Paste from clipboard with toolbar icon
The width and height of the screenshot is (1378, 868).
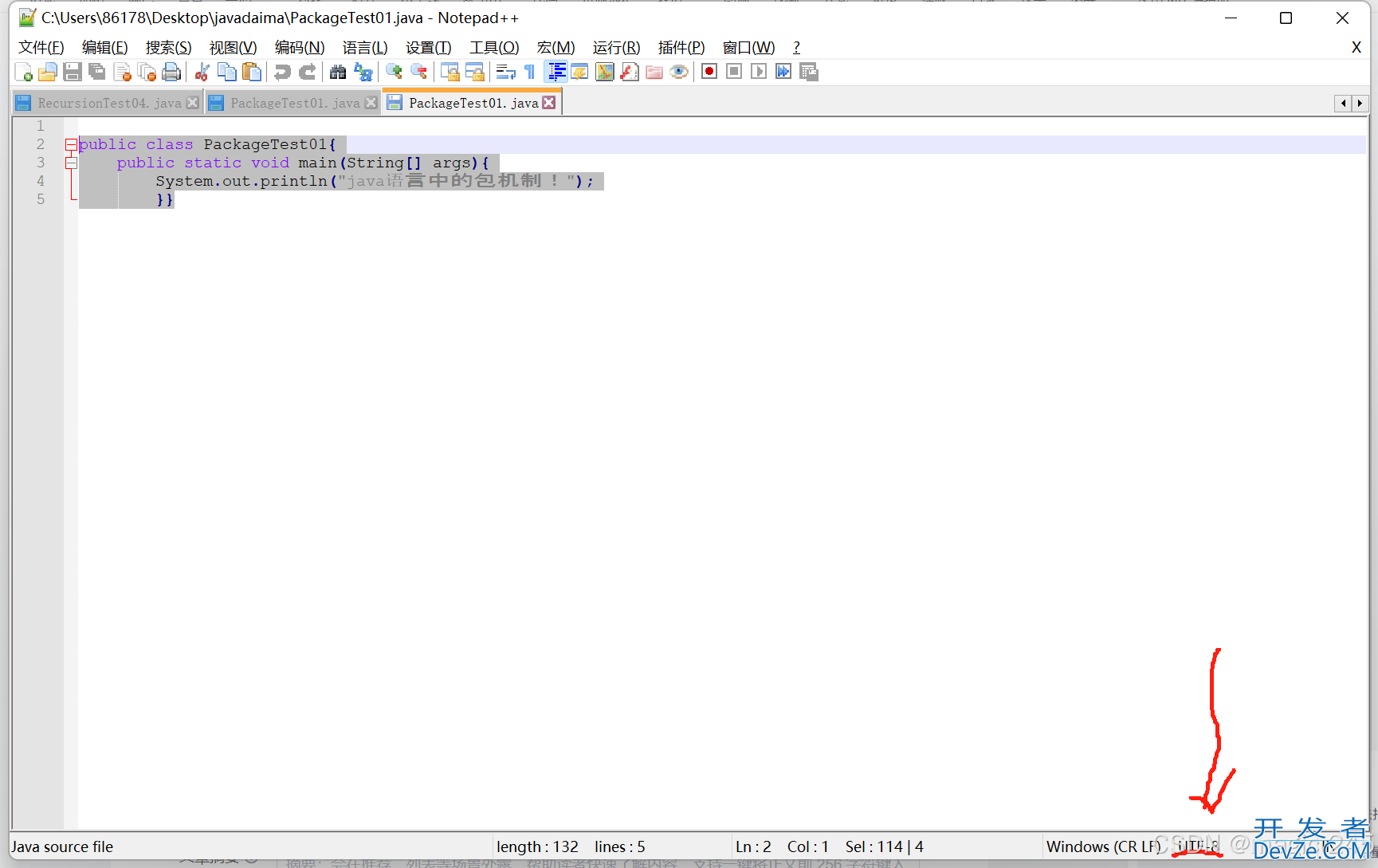point(252,73)
